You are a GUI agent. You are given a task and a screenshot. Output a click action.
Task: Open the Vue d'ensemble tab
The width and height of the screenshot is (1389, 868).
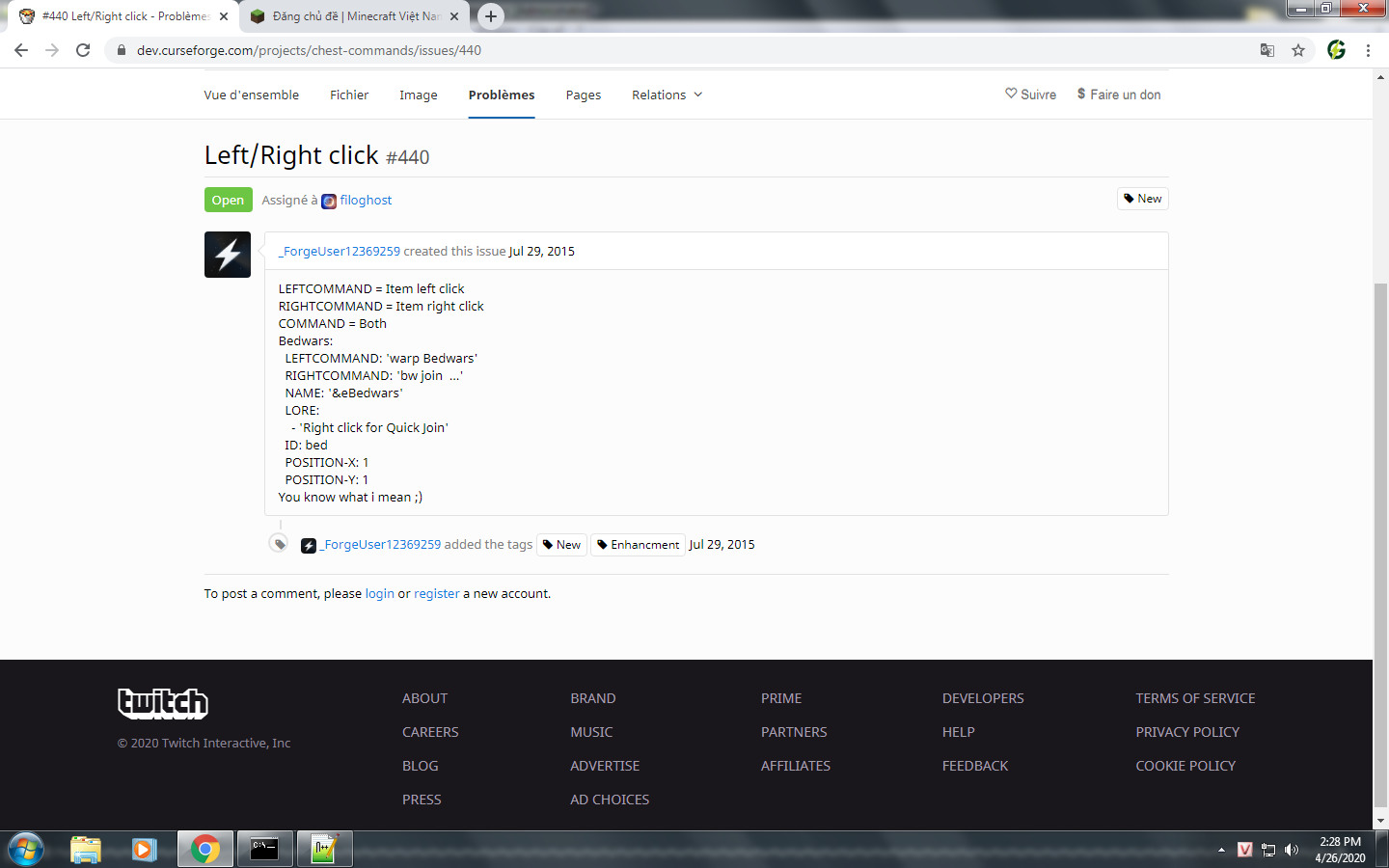click(252, 95)
